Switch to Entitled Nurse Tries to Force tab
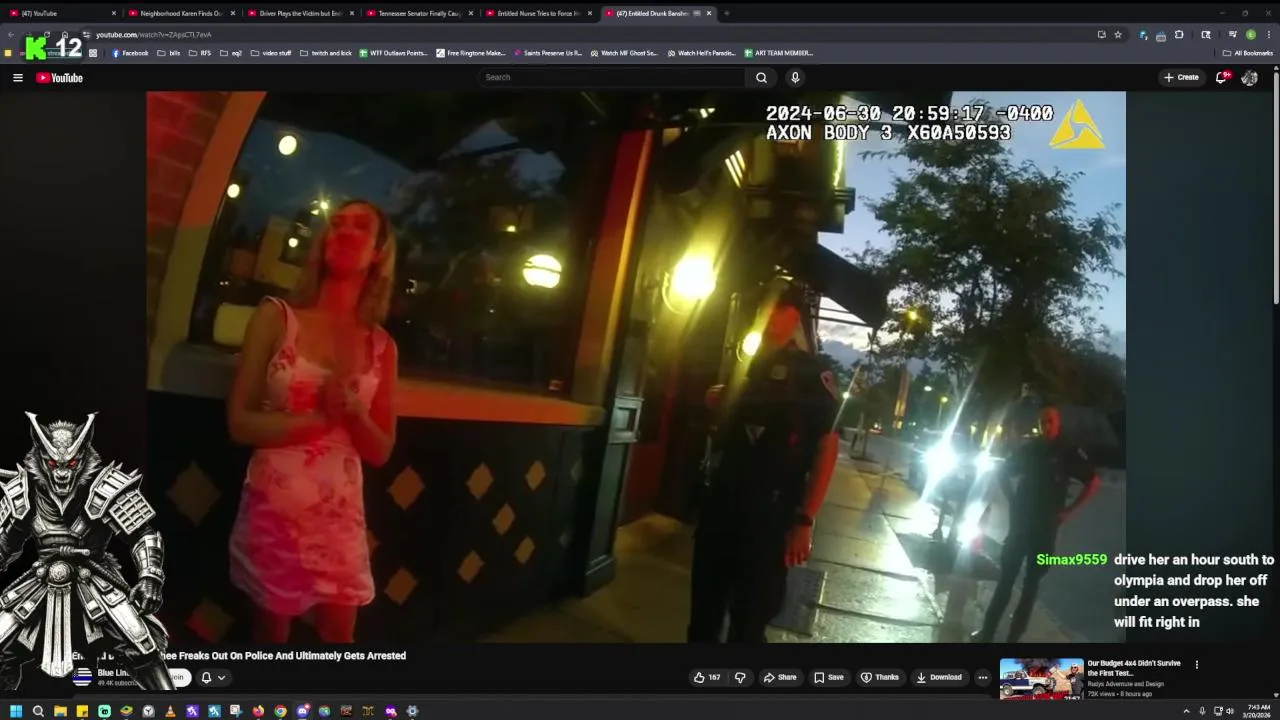The width and height of the screenshot is (1280, 720). click(538, 13)
